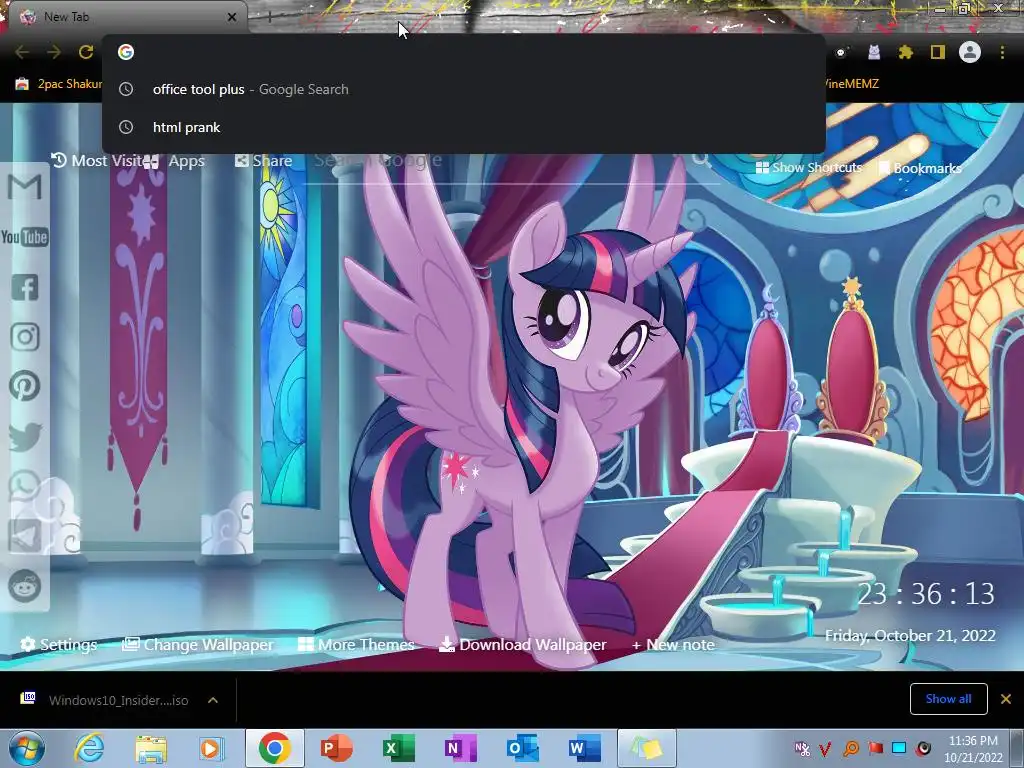Launch Outlook from the taskbar
The height and width of the screenshot is (768, 1024).
pos(522,748)
